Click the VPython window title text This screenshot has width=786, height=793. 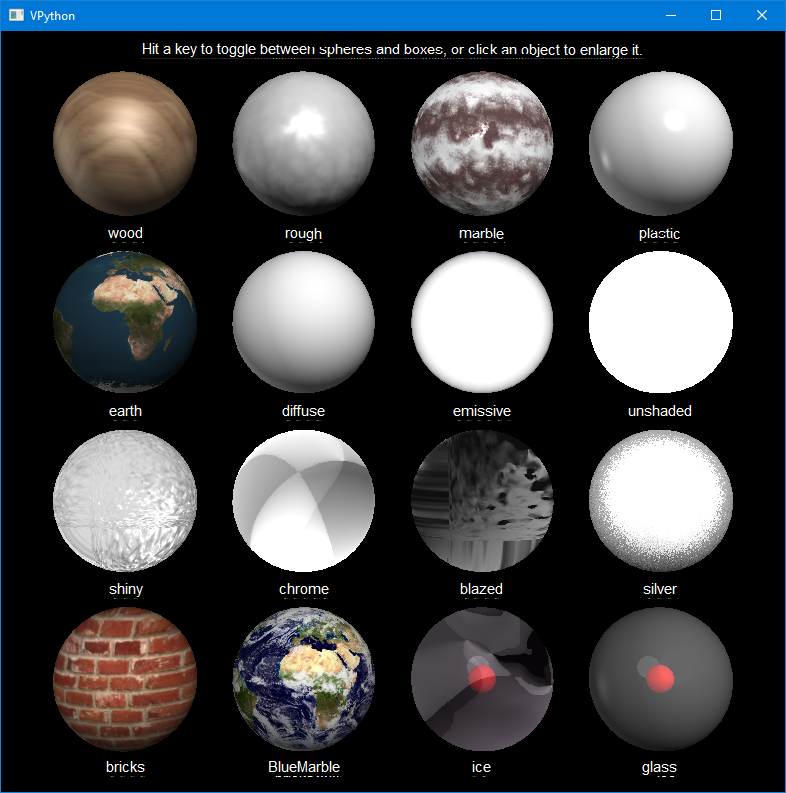tap(53, 16)
